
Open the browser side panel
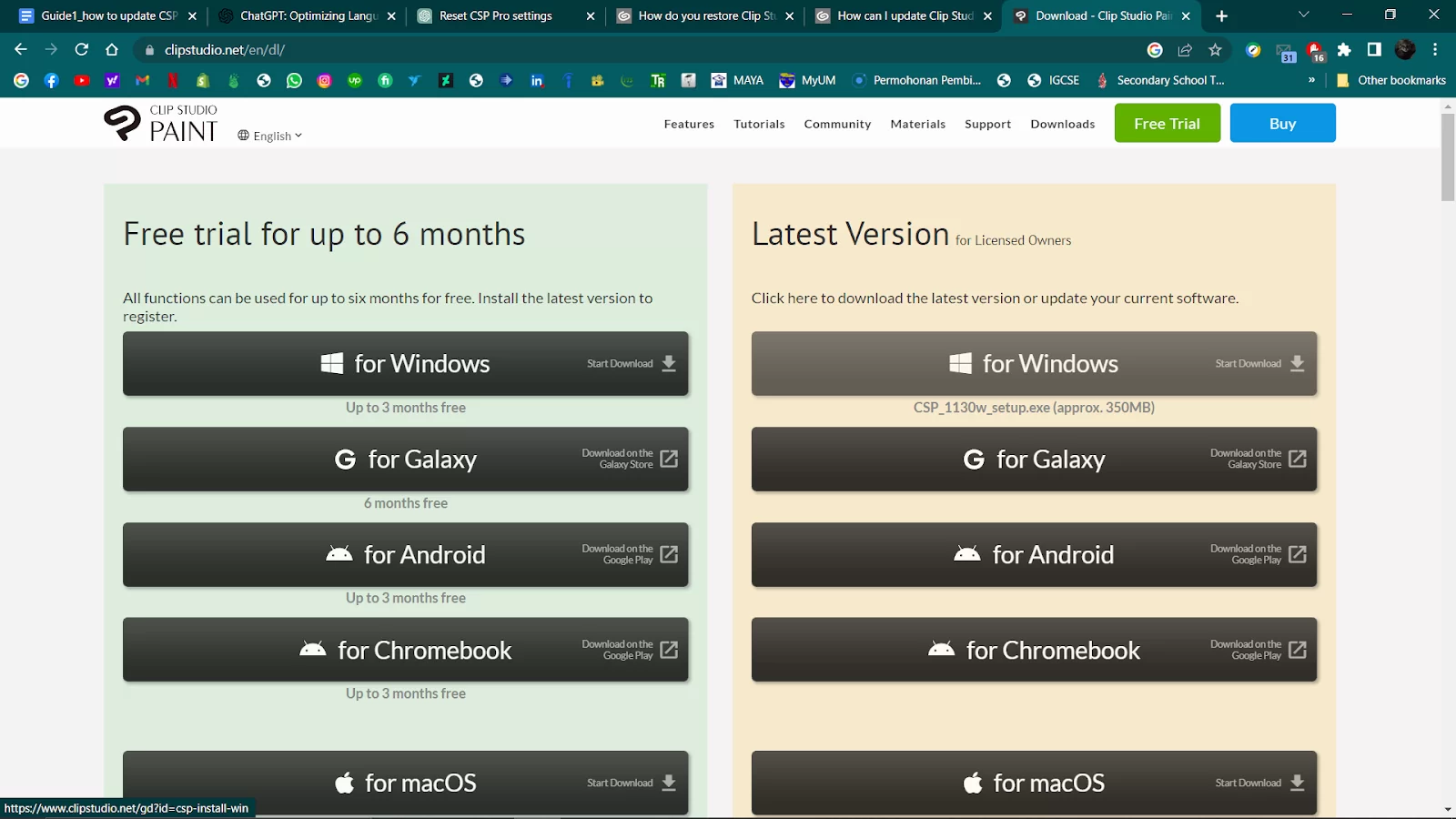click(x=1374, y=50)
